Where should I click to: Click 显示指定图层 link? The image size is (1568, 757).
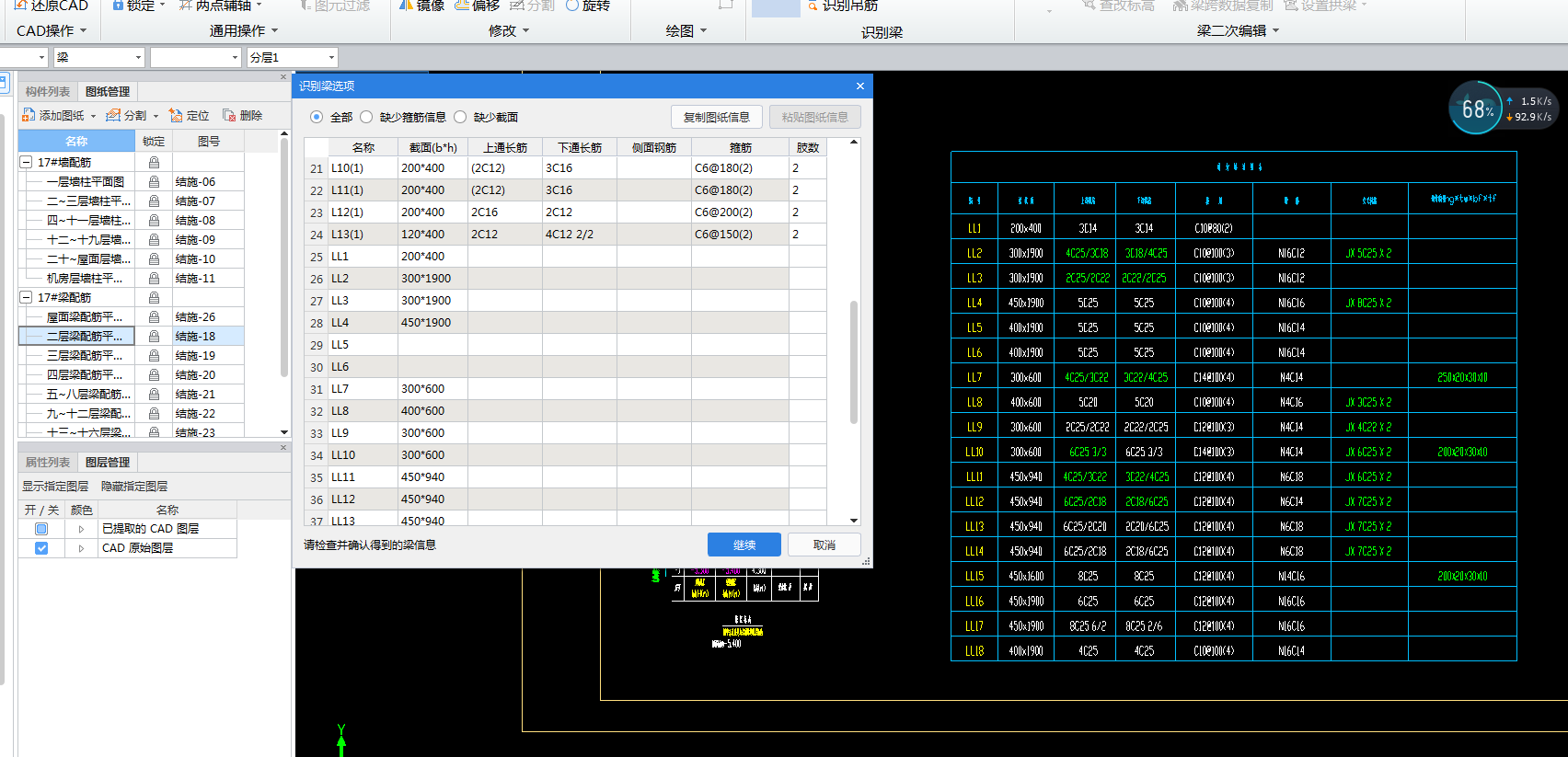click(x=55, y=486)
